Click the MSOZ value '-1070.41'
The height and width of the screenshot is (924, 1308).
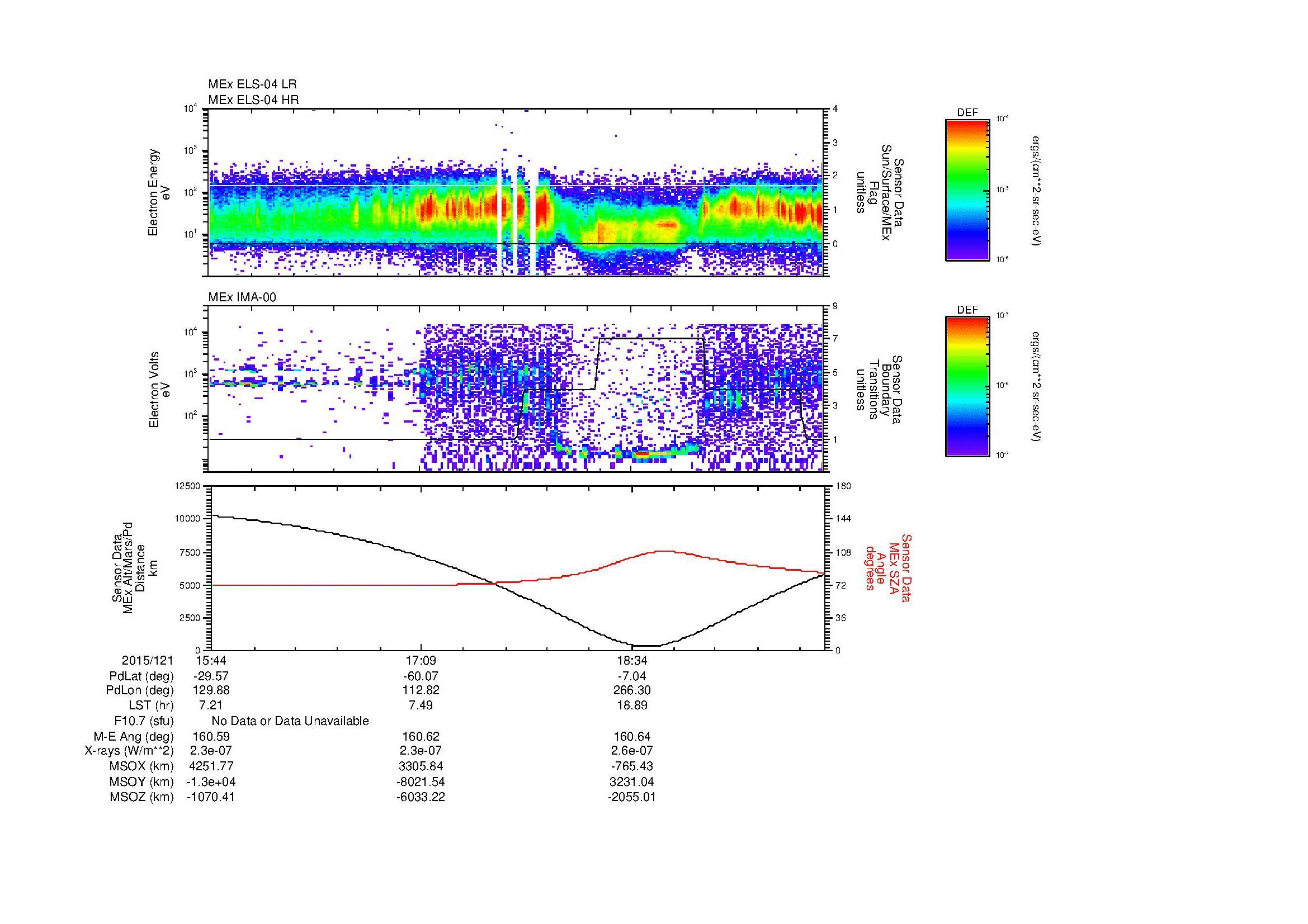tap(211, 797)
